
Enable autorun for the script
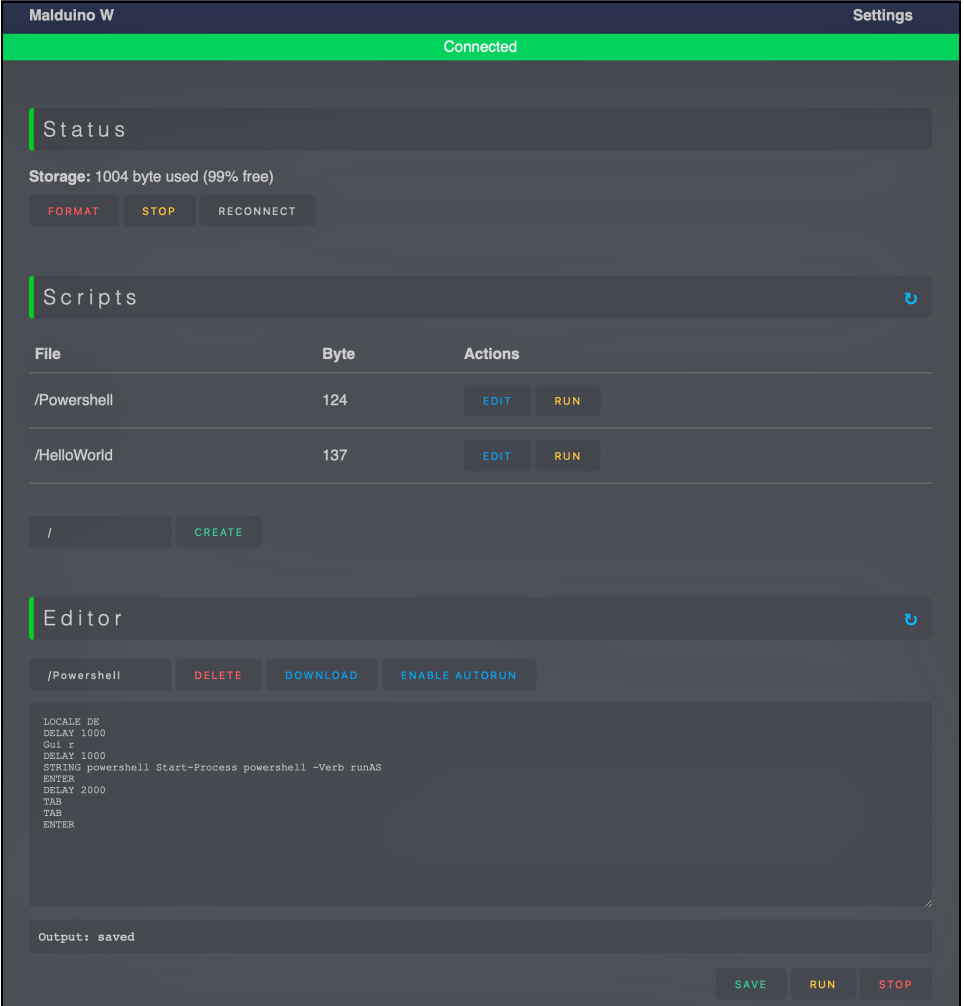(459, 675)
